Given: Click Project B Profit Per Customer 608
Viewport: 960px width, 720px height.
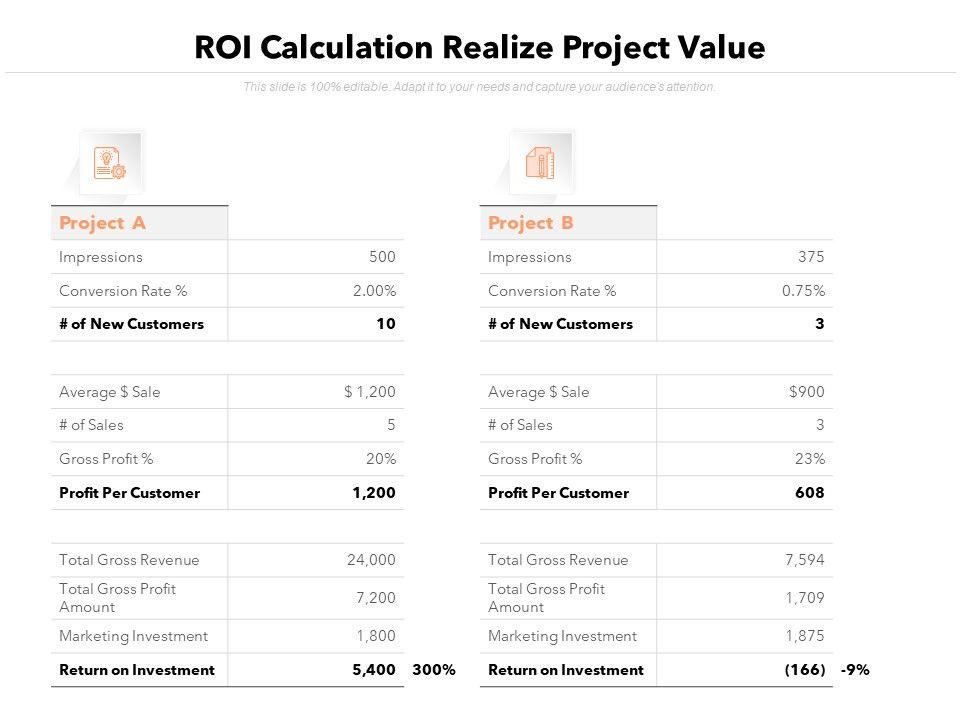Looking at the screenshot, I should click(810, 493).
